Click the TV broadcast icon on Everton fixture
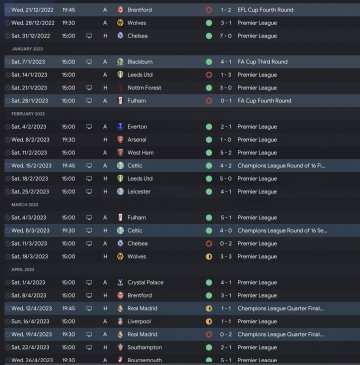The image size is (360, 365). (x=89, y=127)
